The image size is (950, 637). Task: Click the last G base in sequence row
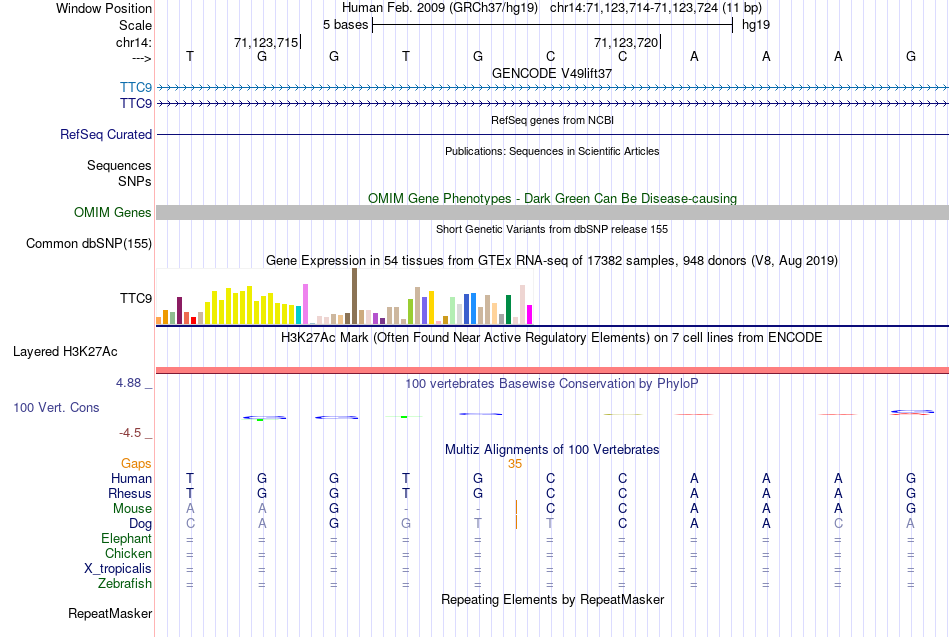coord(911,56)
